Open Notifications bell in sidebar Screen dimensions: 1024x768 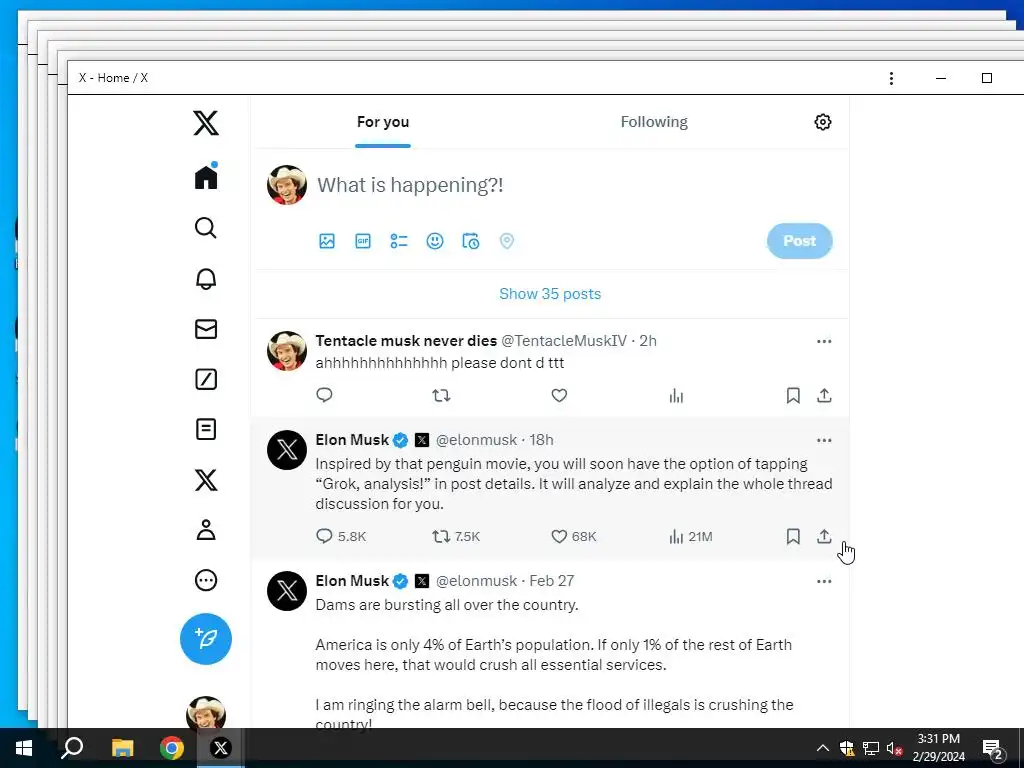click(x=206, y=279)
